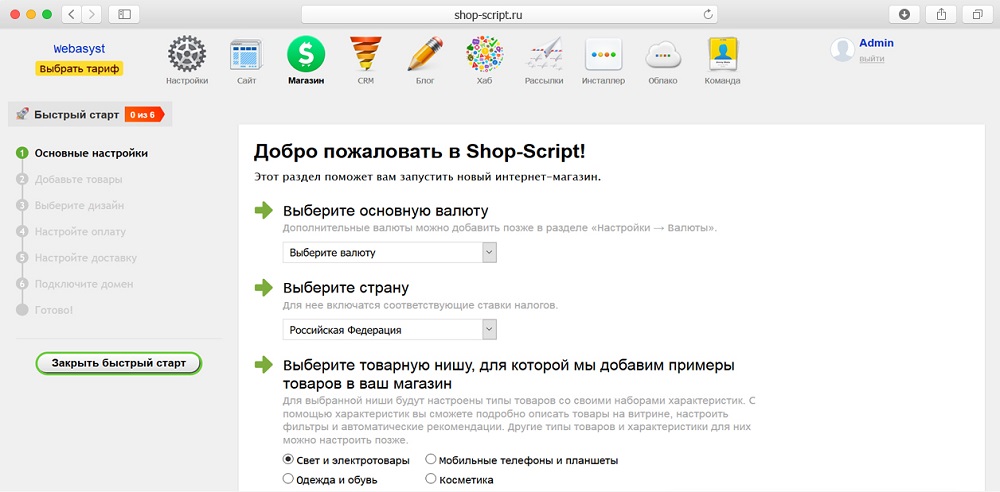
Task: Show all tabs browser button
Action: 978,14
